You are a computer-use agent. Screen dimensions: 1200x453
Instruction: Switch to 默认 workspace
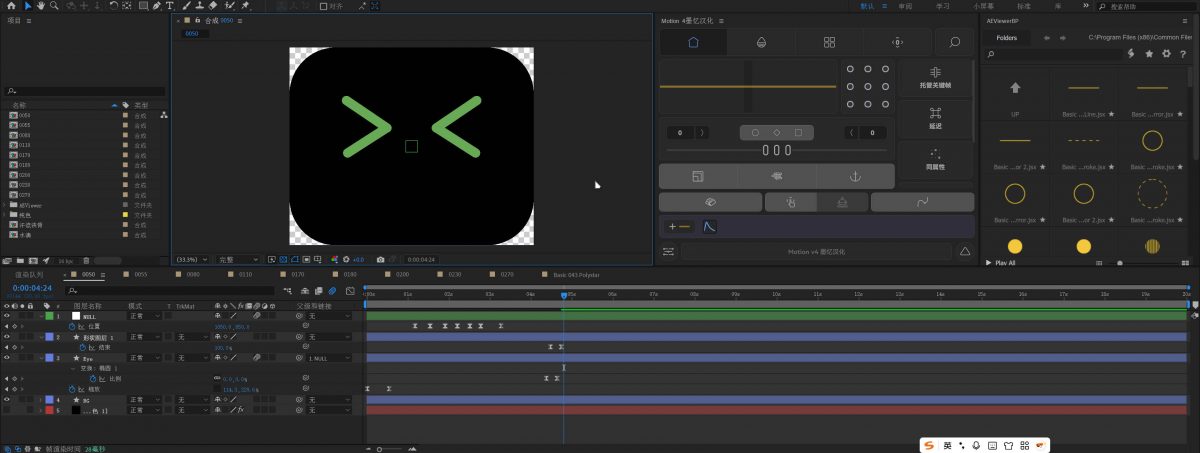tap(868, 5)
